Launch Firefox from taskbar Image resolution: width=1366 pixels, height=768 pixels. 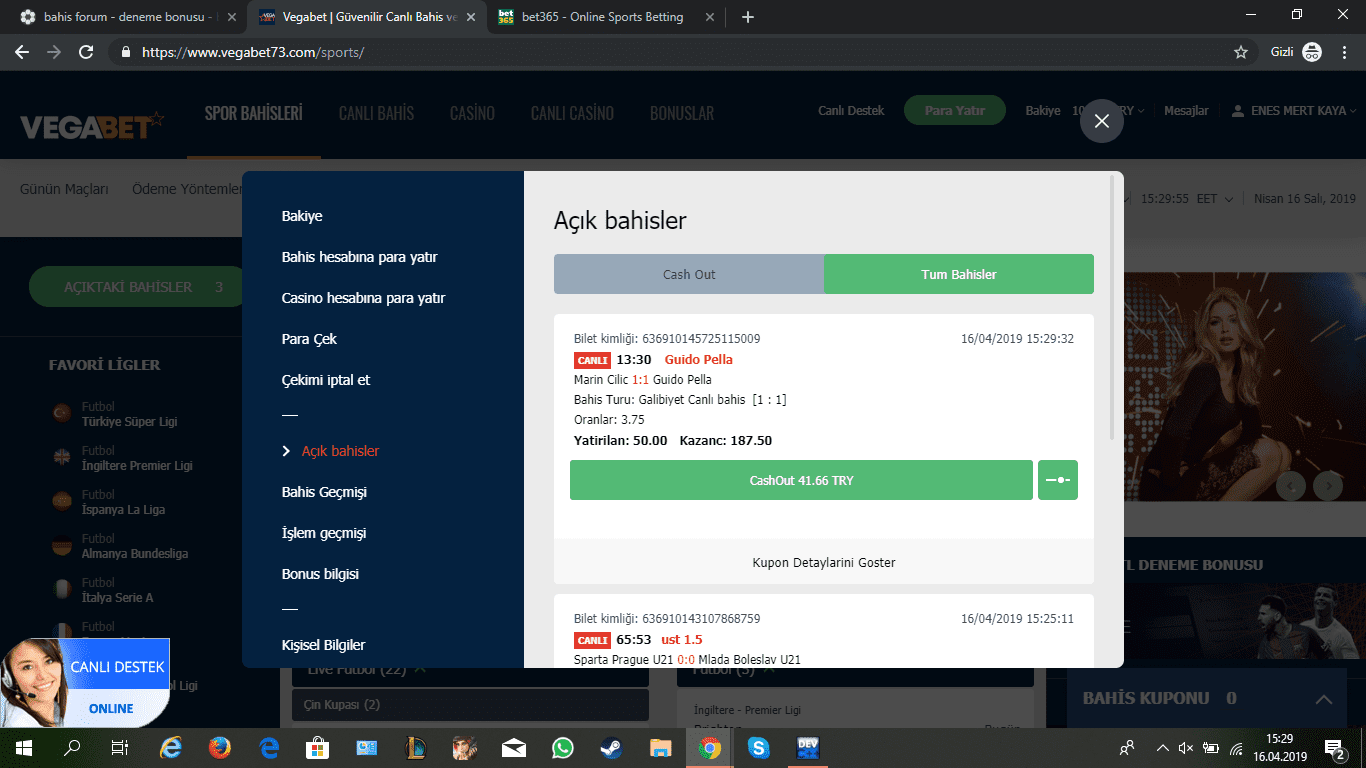point(220,747)
